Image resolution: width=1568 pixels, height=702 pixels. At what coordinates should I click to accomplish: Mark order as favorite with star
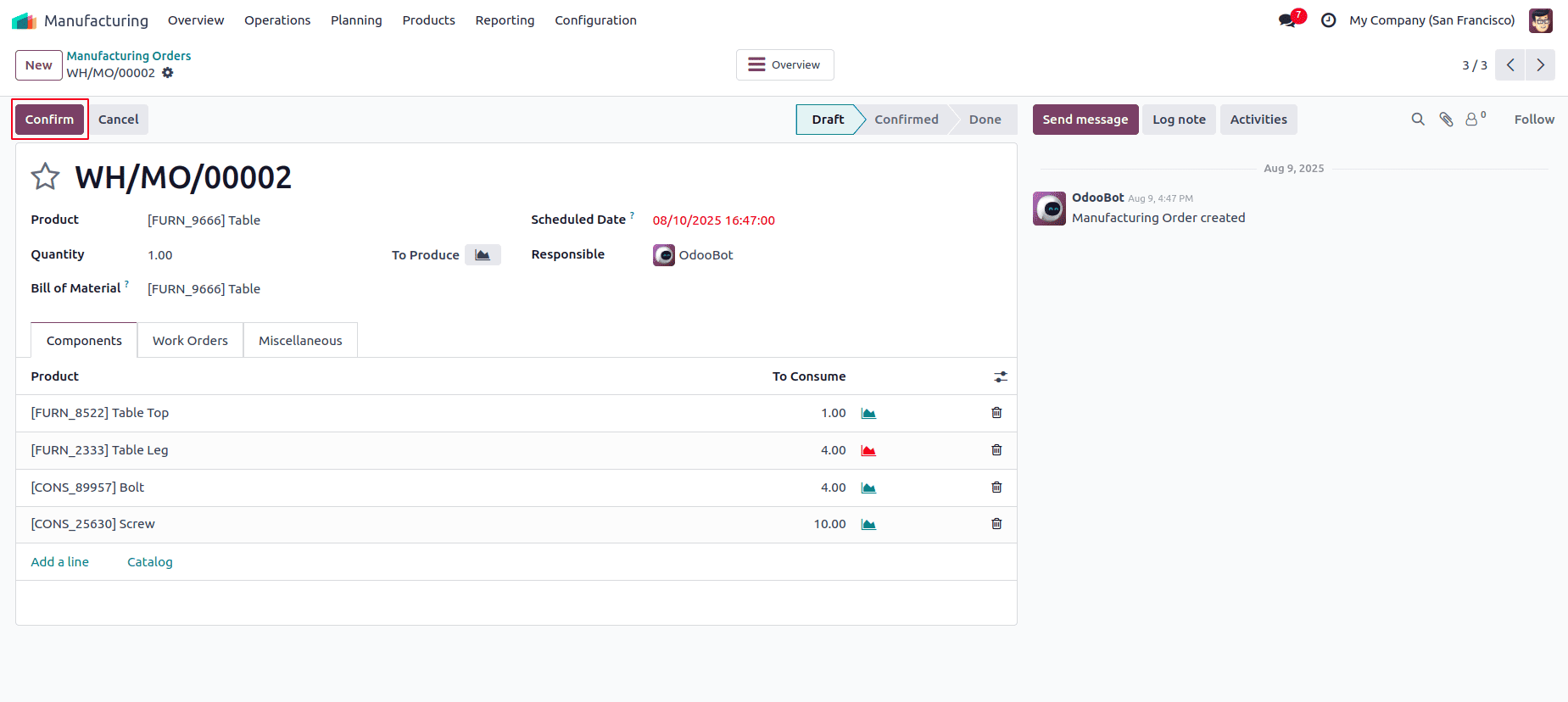[45, 176]
